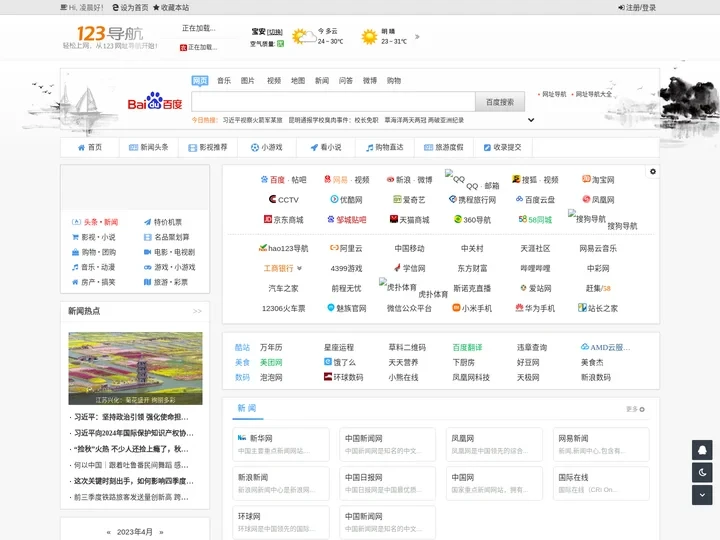Click the notification bell floating button
Screen dimensions: 720x540
coord(702,450)
